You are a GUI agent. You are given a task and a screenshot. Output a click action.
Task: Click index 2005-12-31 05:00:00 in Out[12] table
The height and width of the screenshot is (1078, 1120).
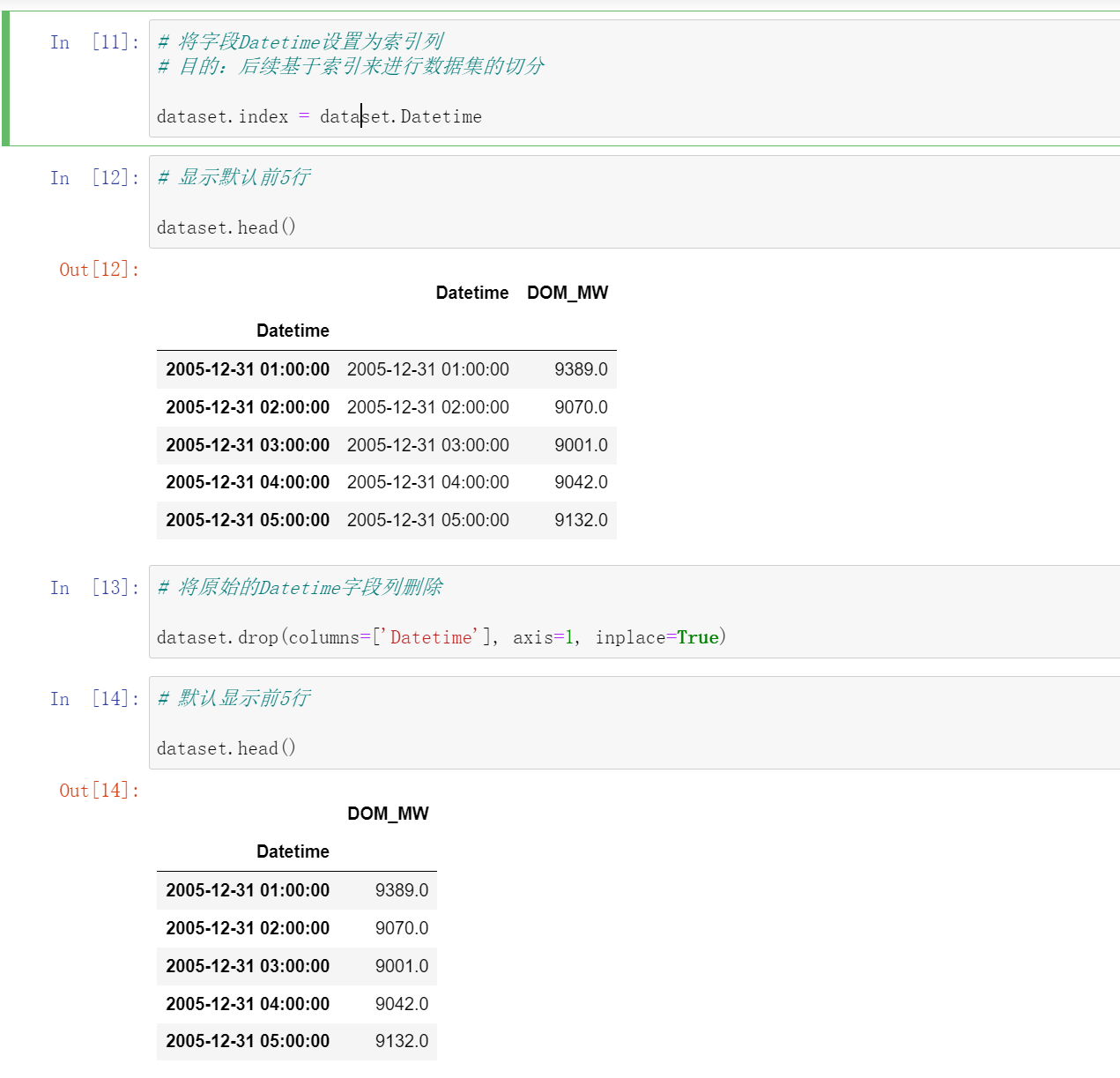248,520
